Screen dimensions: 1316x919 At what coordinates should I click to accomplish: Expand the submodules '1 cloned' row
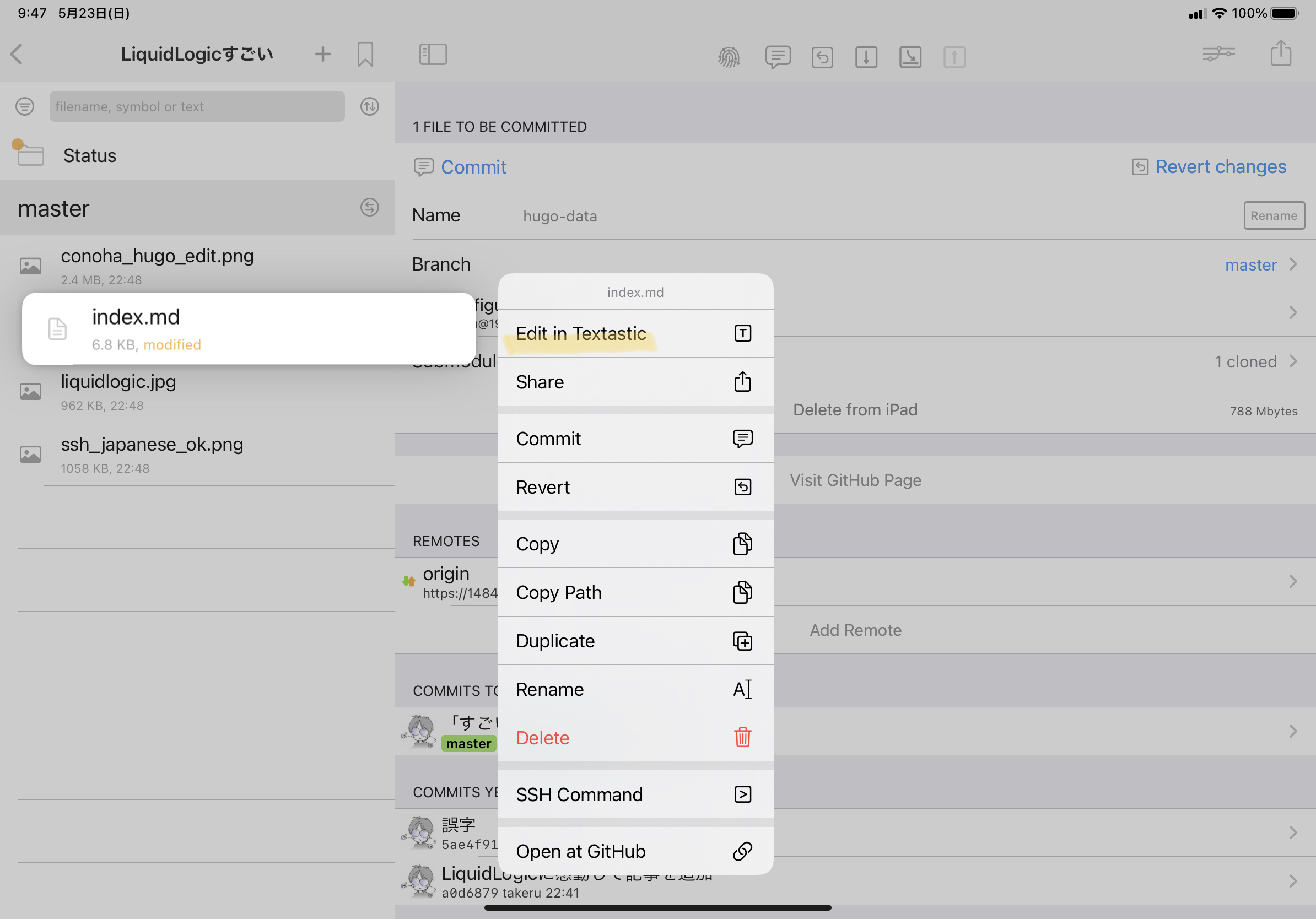1292,361
